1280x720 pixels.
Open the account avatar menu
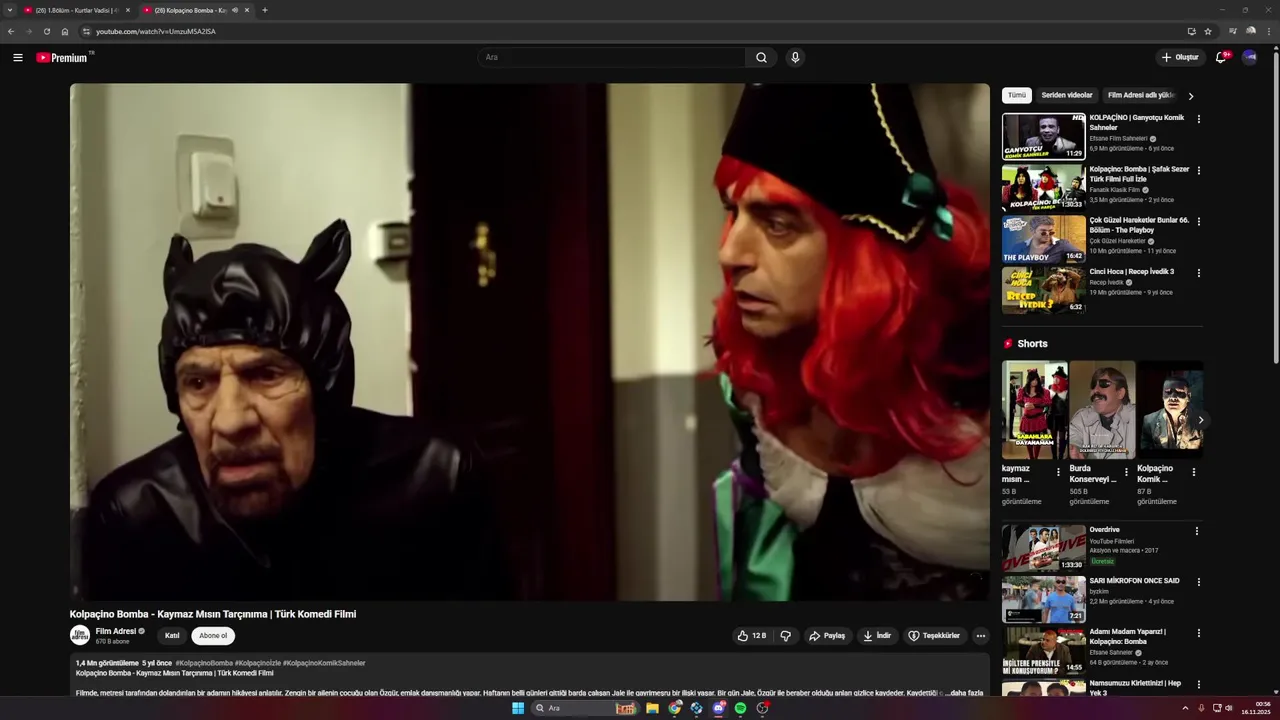(x=1250, y=58)
